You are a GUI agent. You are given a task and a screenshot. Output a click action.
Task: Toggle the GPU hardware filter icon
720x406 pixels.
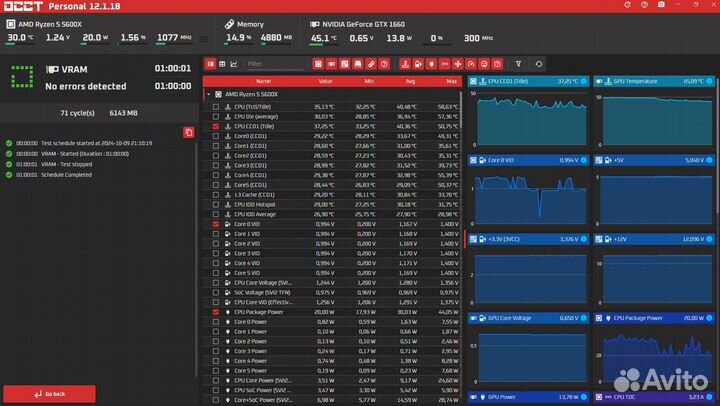tap(331, 64)
